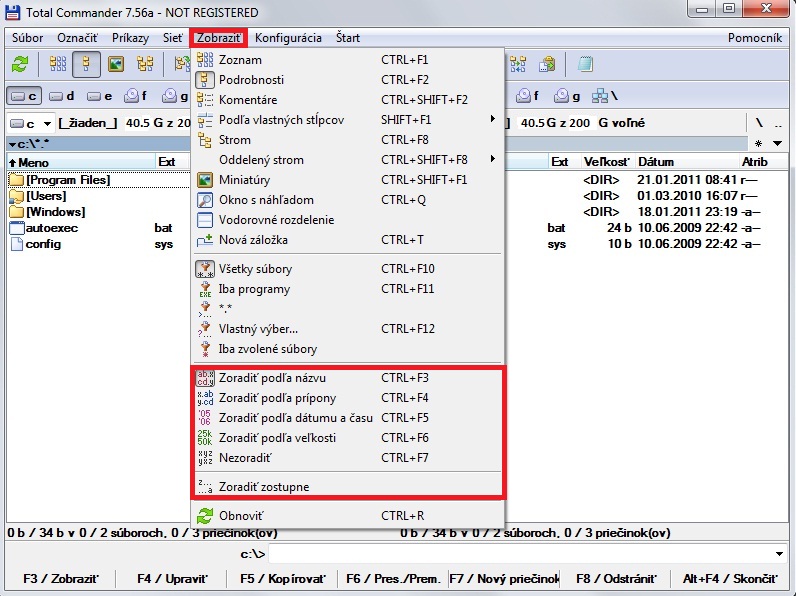
Task: Open command line history dropdown
Action: click(x=779, y=554)
